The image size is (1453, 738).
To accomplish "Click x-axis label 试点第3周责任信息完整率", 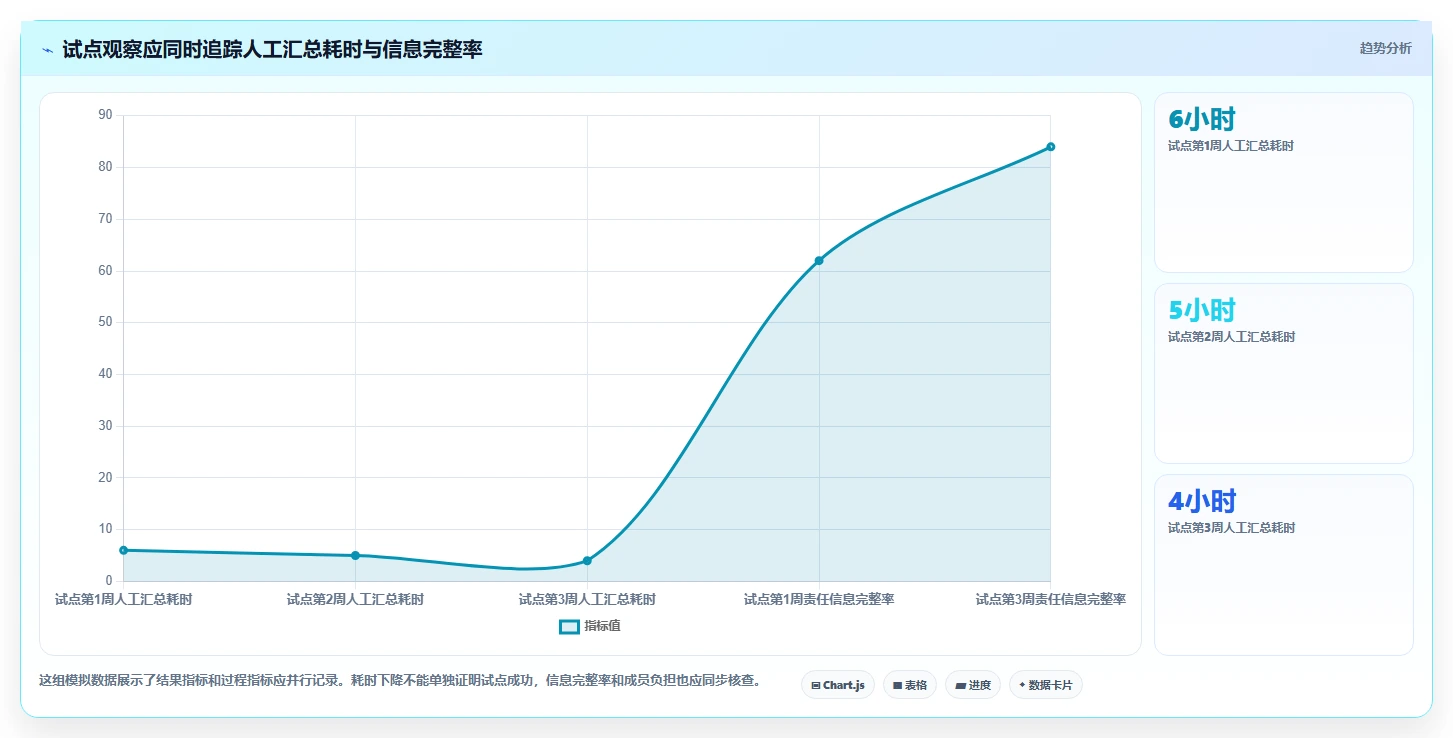I will [x=1051, y=600].
